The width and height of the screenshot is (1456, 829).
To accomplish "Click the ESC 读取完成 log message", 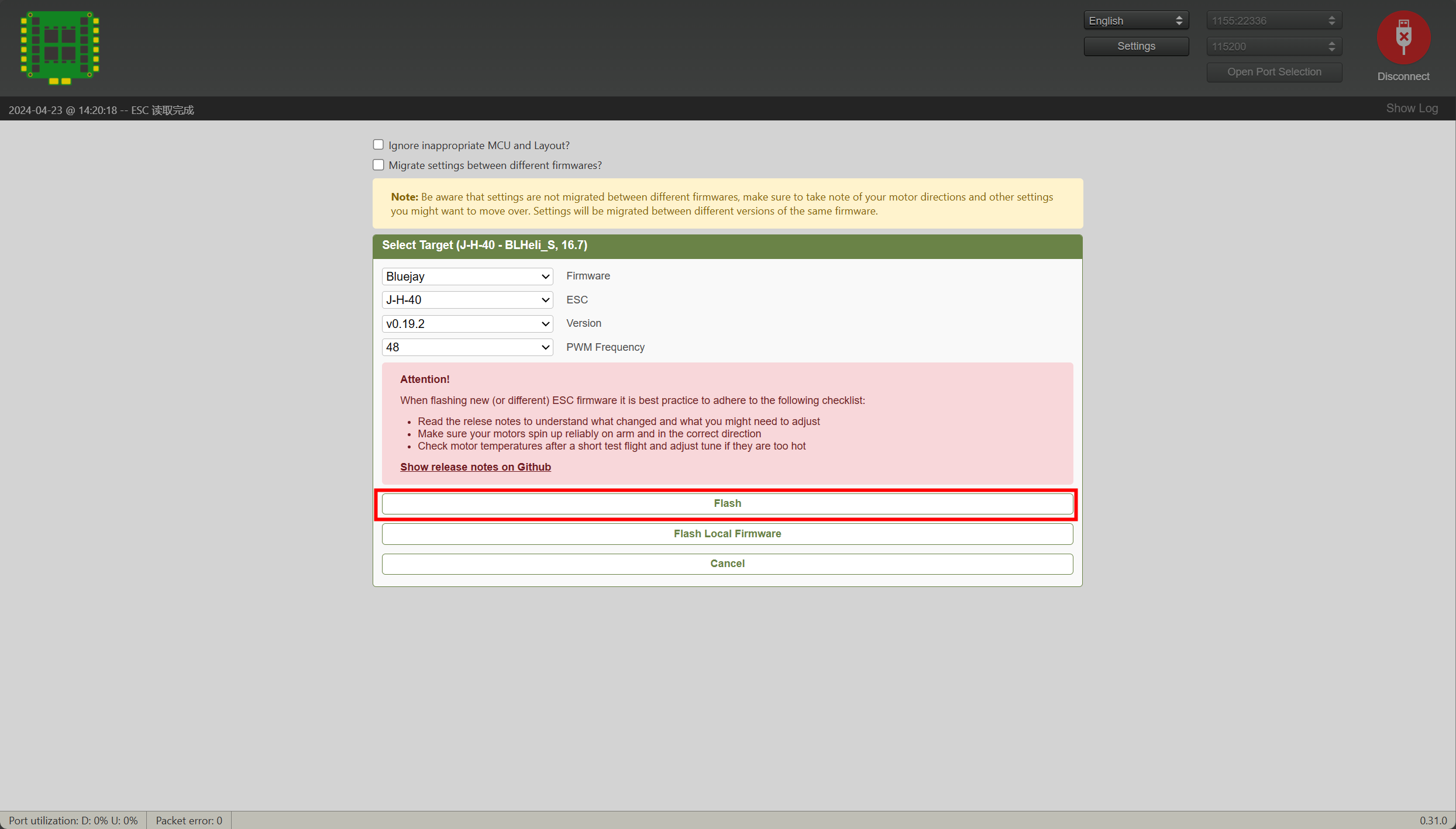I will click(x=101, y=110).
